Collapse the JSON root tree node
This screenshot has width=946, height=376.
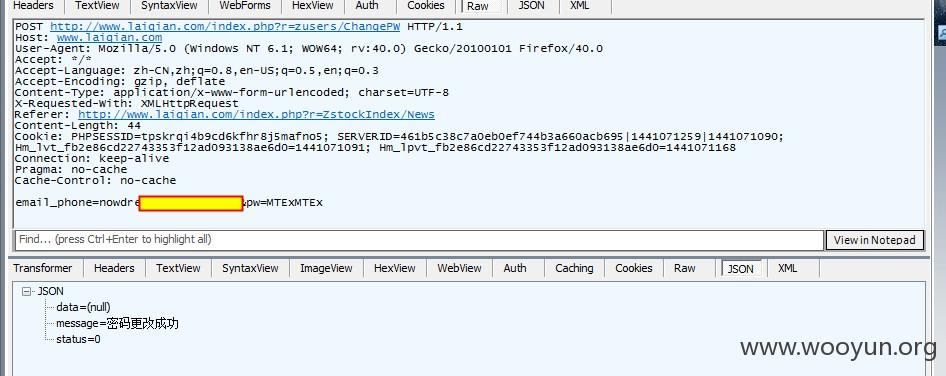coord(26,291)
